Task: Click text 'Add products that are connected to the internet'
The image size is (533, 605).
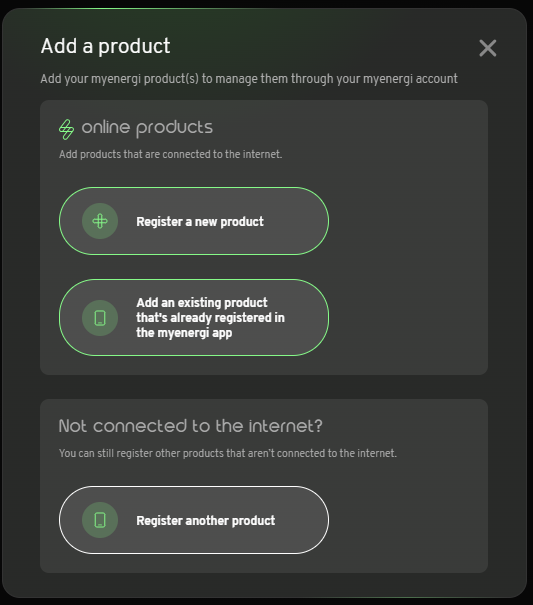Action: click(x=170, y=154)
